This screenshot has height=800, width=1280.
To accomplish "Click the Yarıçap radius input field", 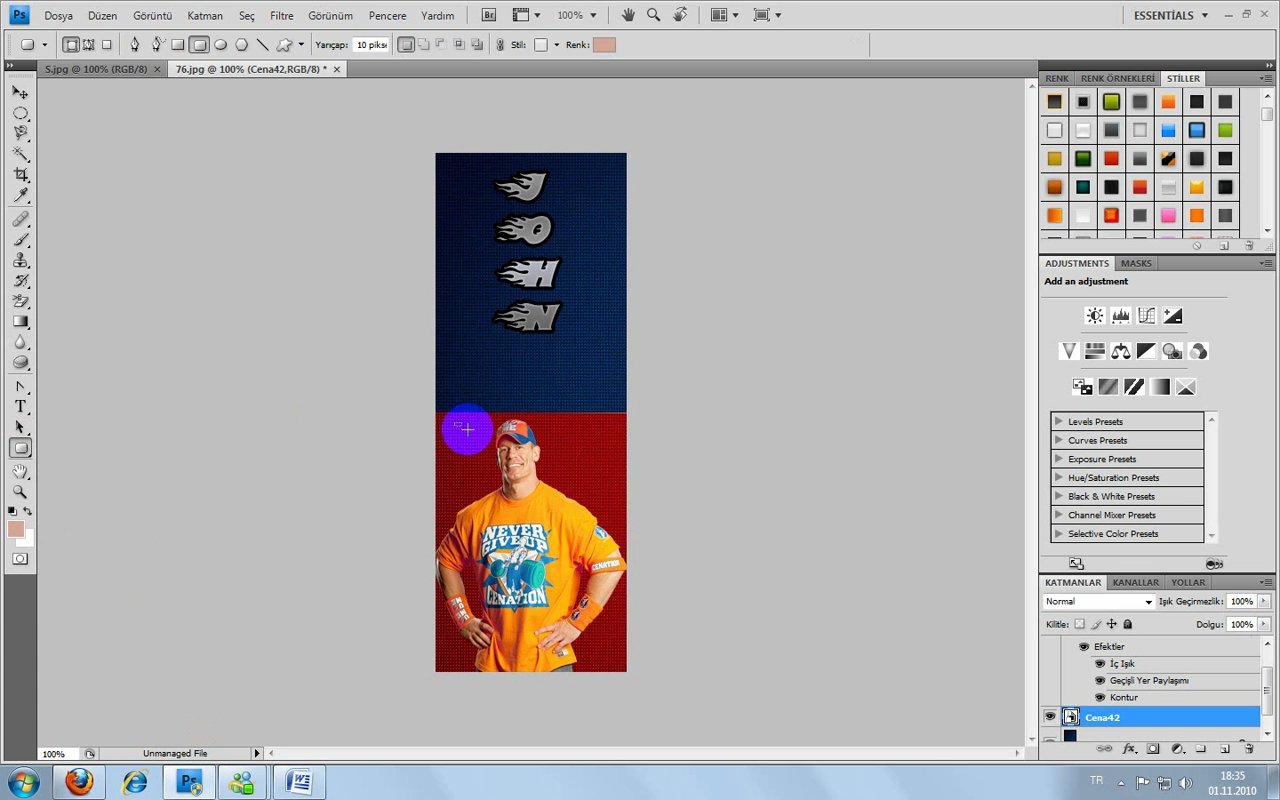I will point(371,45).
